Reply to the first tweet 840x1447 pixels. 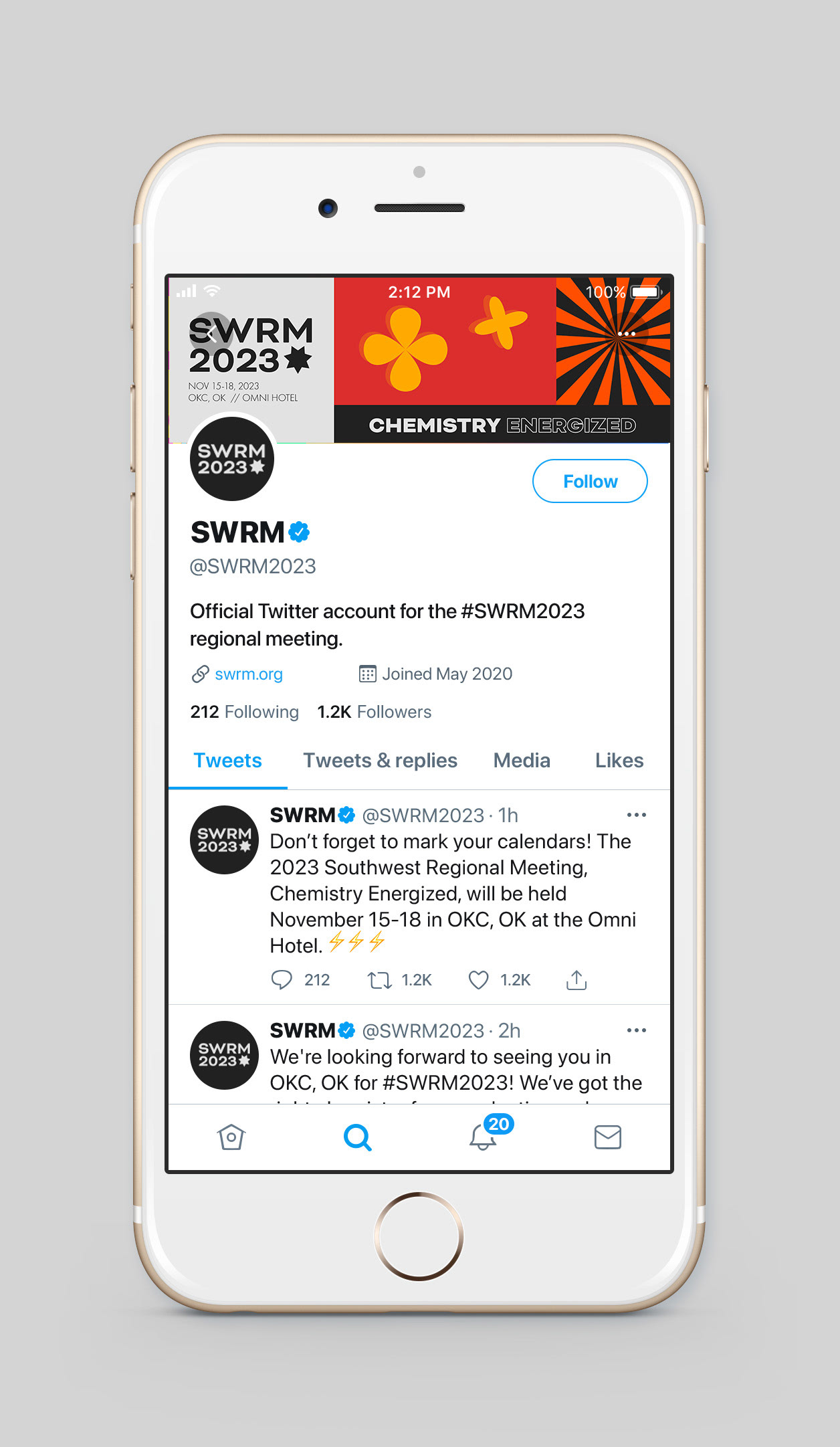(x=282, y=980)
